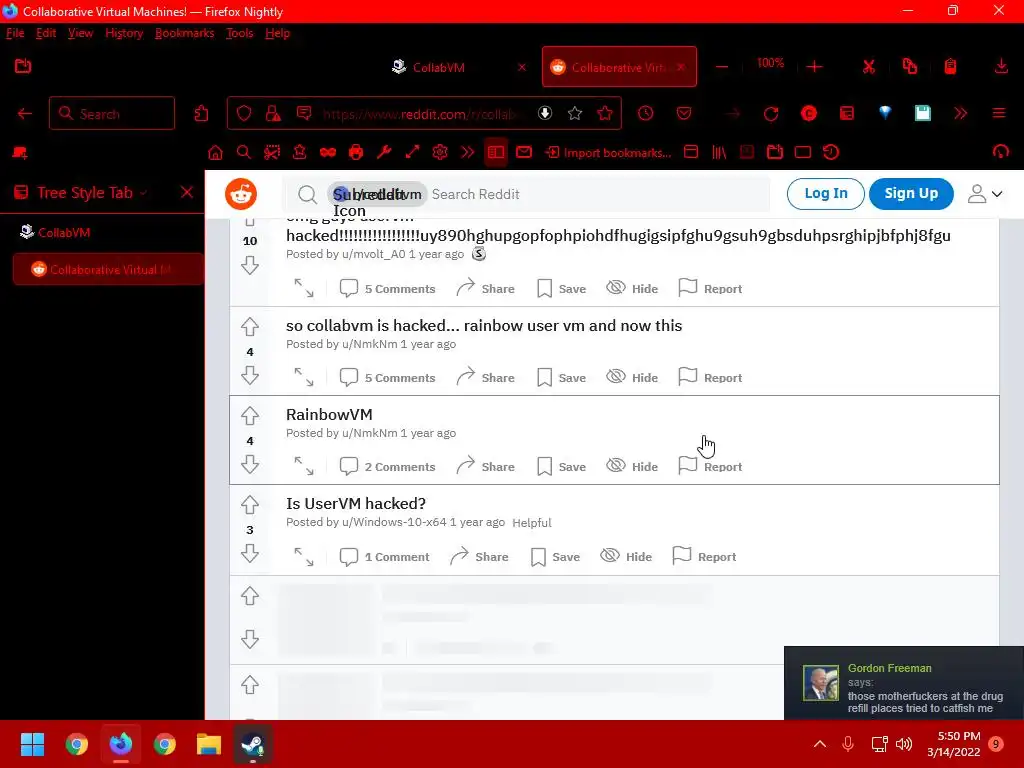The image size is (1024, 768).
Task: Upvote the RainbowVM post
Action: [x=249, y=416]
